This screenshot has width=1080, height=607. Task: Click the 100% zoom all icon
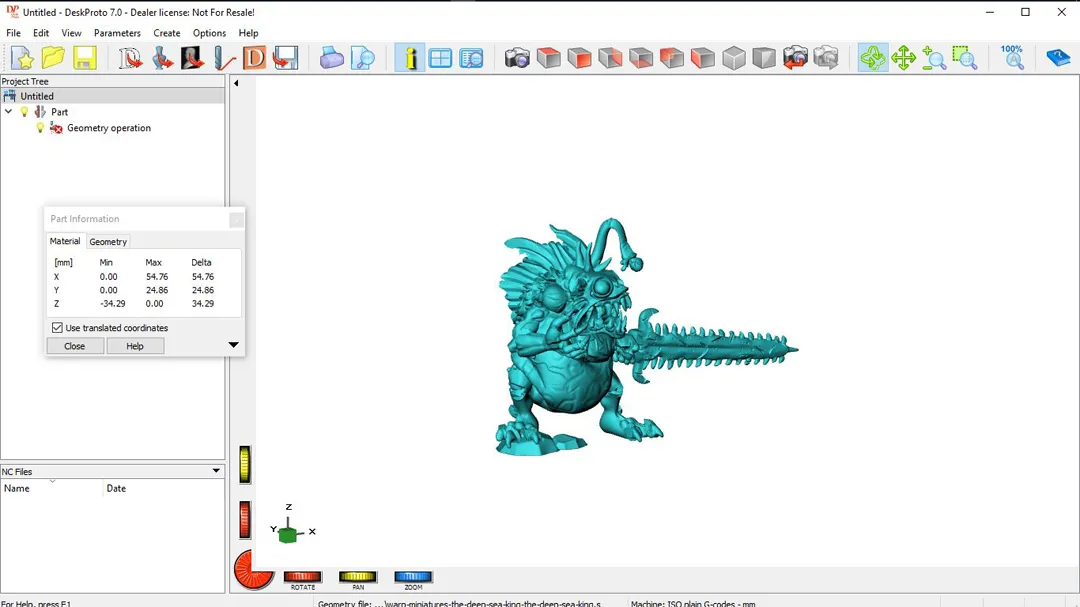pos(1012,58)
